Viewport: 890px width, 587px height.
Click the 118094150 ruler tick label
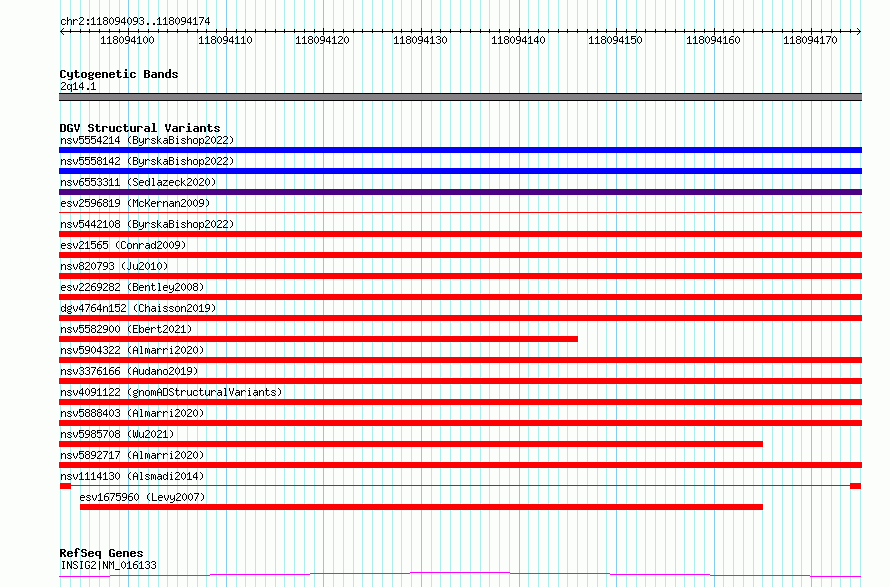point(615,40)
